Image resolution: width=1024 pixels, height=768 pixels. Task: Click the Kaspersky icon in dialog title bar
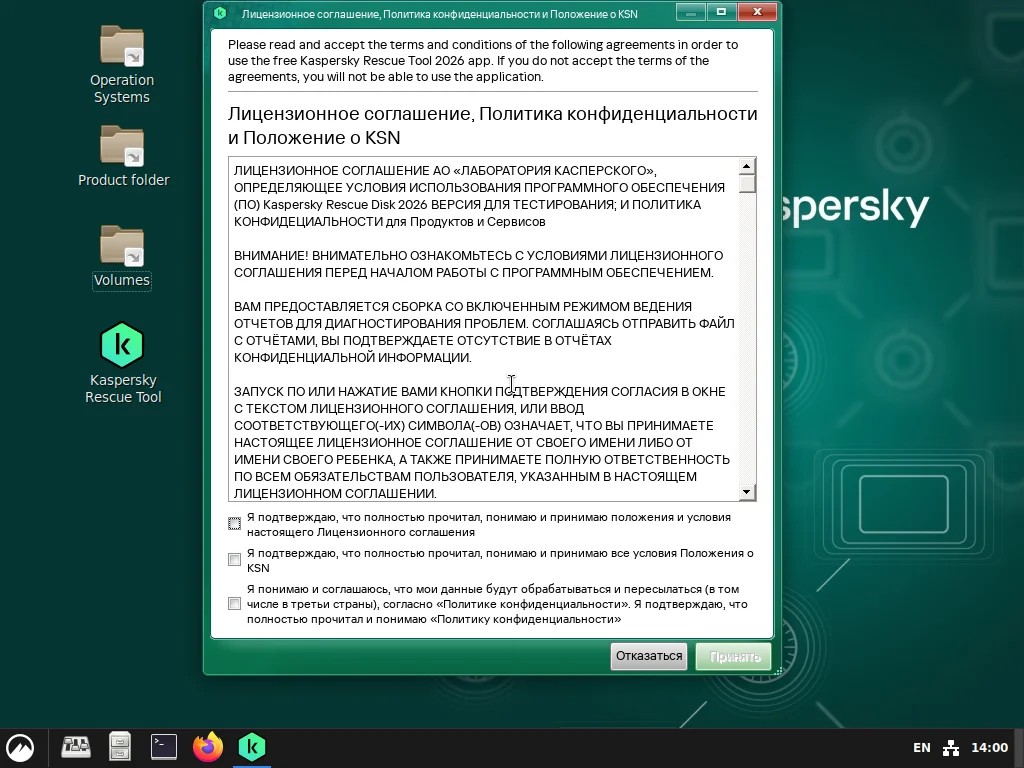click(220, 13)
